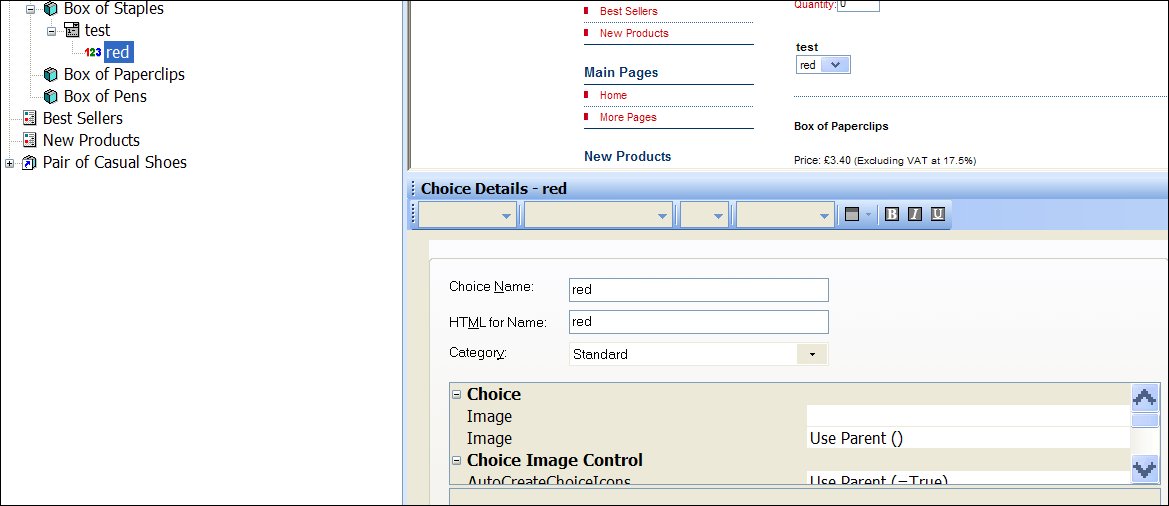Open the table layout toolbar button

(x=852, y=214)
